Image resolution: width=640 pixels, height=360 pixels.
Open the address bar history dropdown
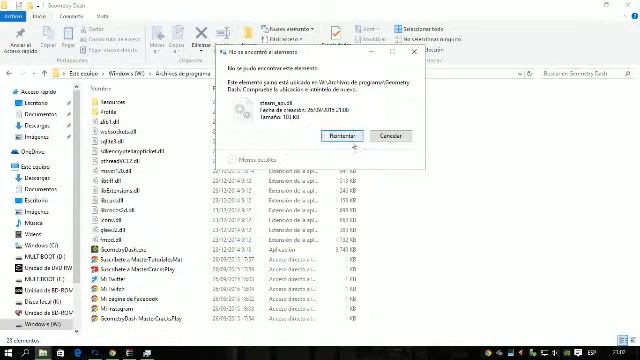tap(520, 74)
